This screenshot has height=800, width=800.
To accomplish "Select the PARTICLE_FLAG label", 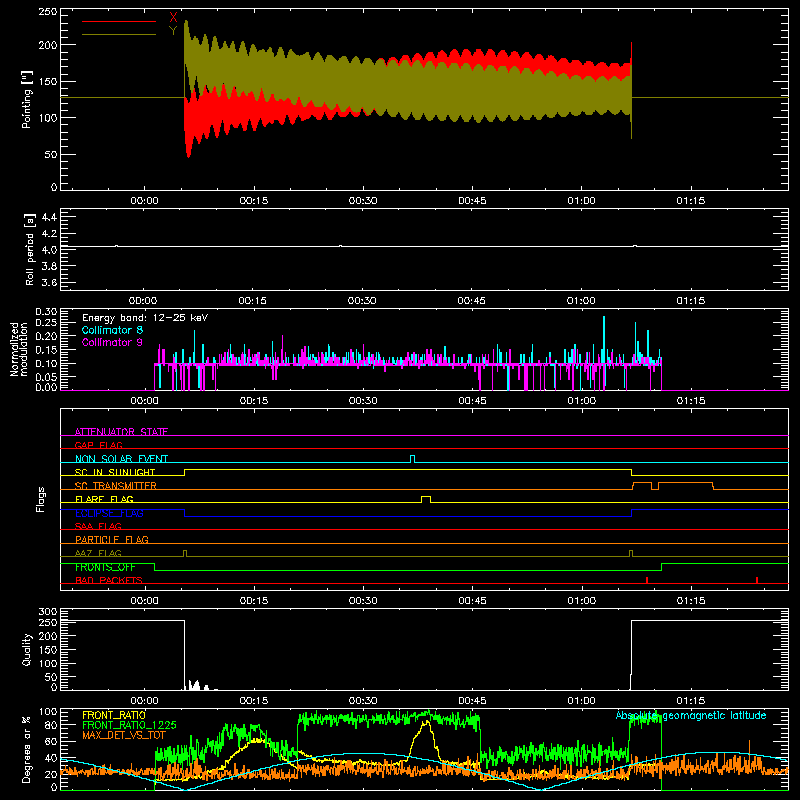I will (x=112, y=539).
